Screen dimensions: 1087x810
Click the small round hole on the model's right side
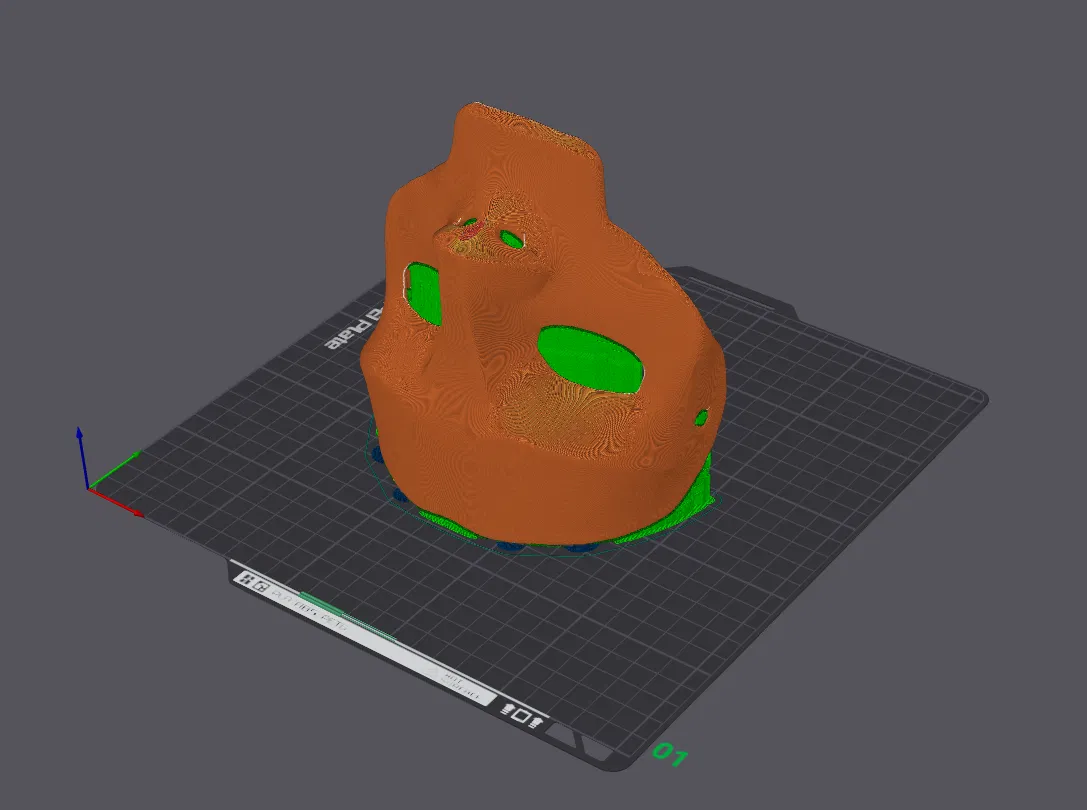tap(701, 417)
